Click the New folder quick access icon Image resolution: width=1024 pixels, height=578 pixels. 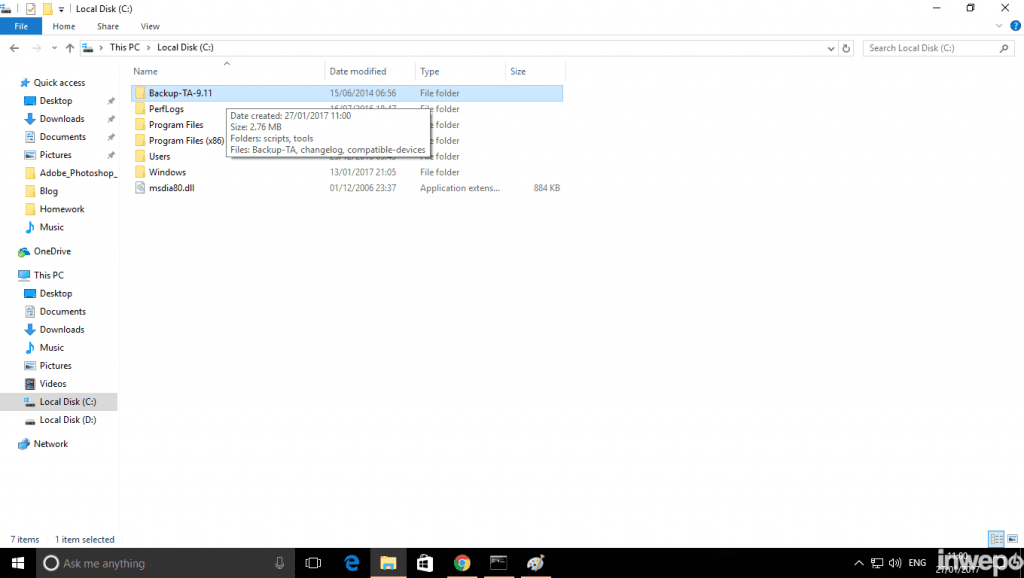tap(47, 8)
